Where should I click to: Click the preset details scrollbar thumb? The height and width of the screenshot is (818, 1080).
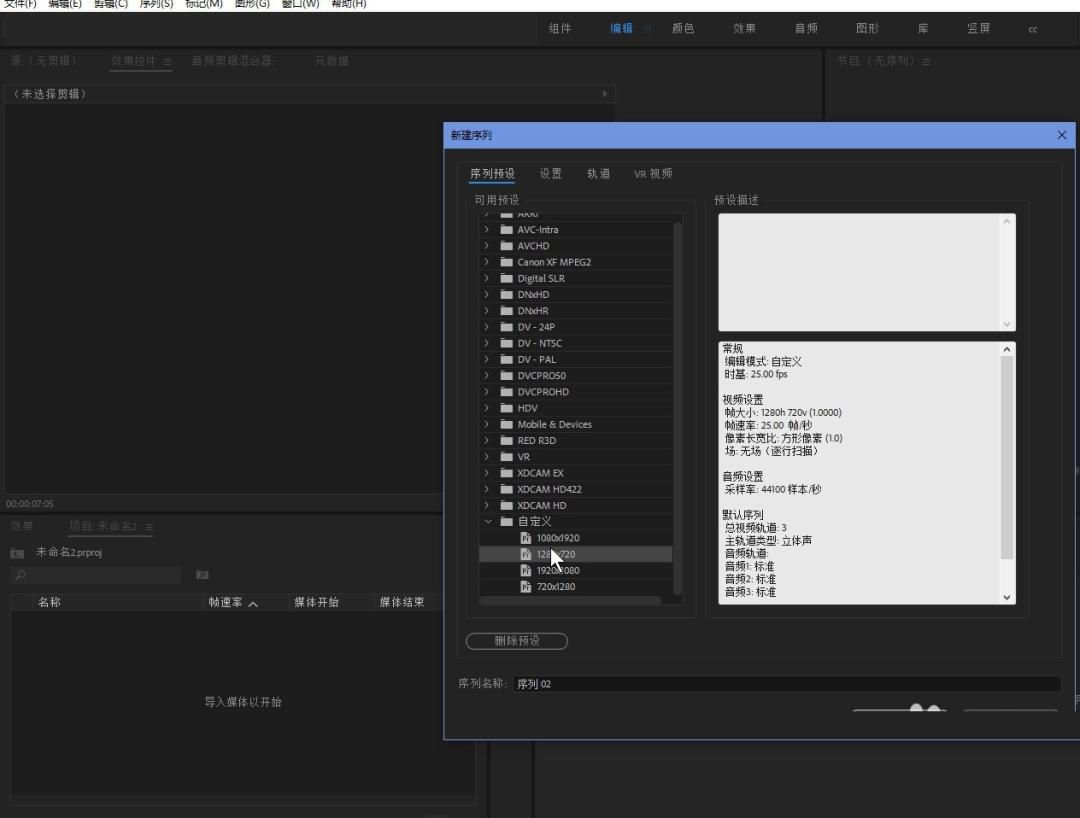(1006, 458)
